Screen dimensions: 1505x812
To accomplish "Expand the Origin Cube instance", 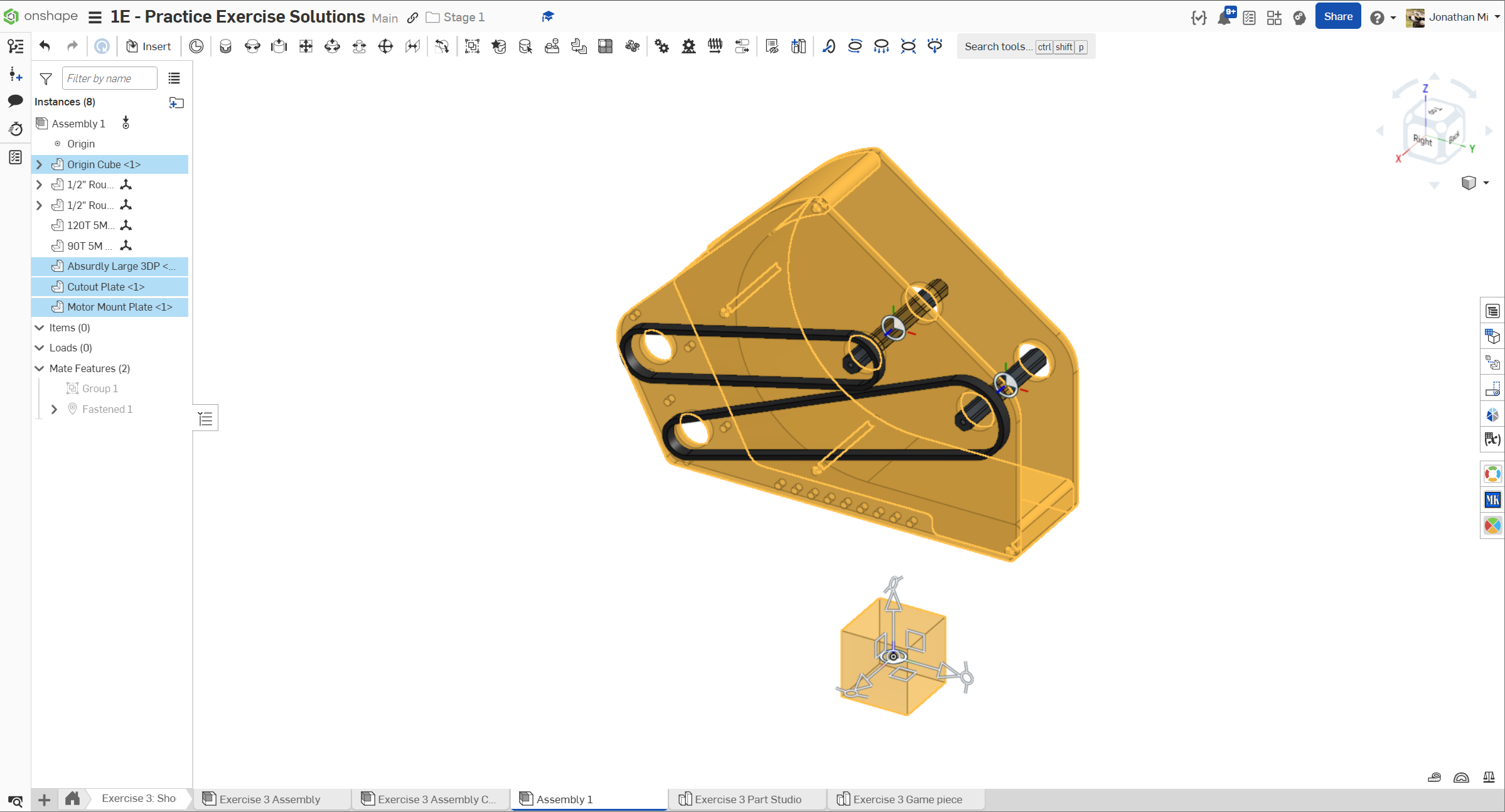I will [x=40, y=164].
